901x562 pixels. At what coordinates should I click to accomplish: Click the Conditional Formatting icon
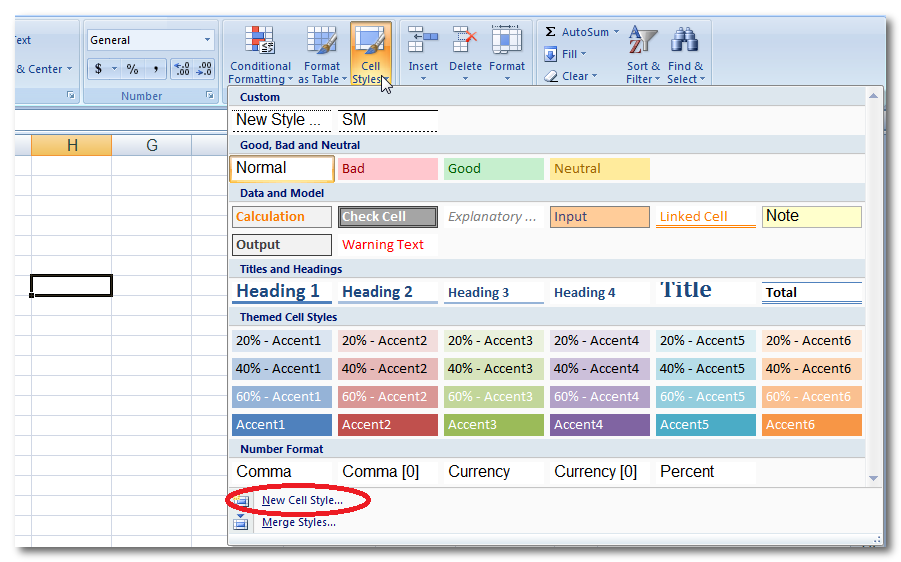click(x=260, y=43)
